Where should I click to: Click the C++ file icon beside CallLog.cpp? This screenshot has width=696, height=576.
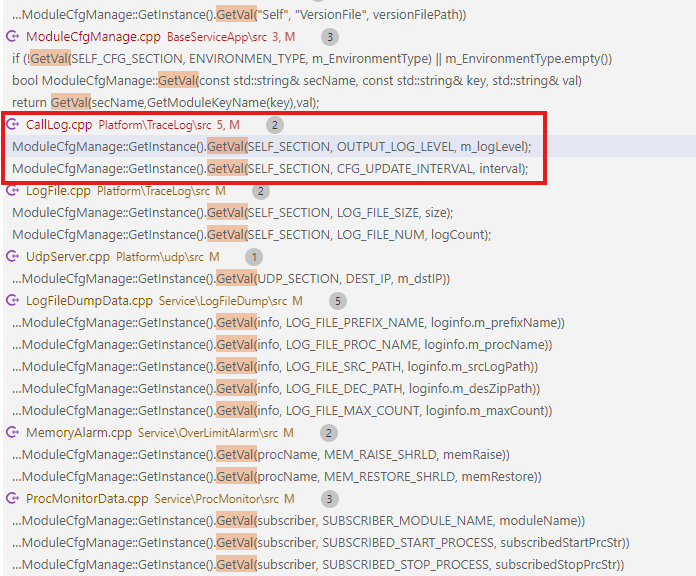tap(12, 125)
